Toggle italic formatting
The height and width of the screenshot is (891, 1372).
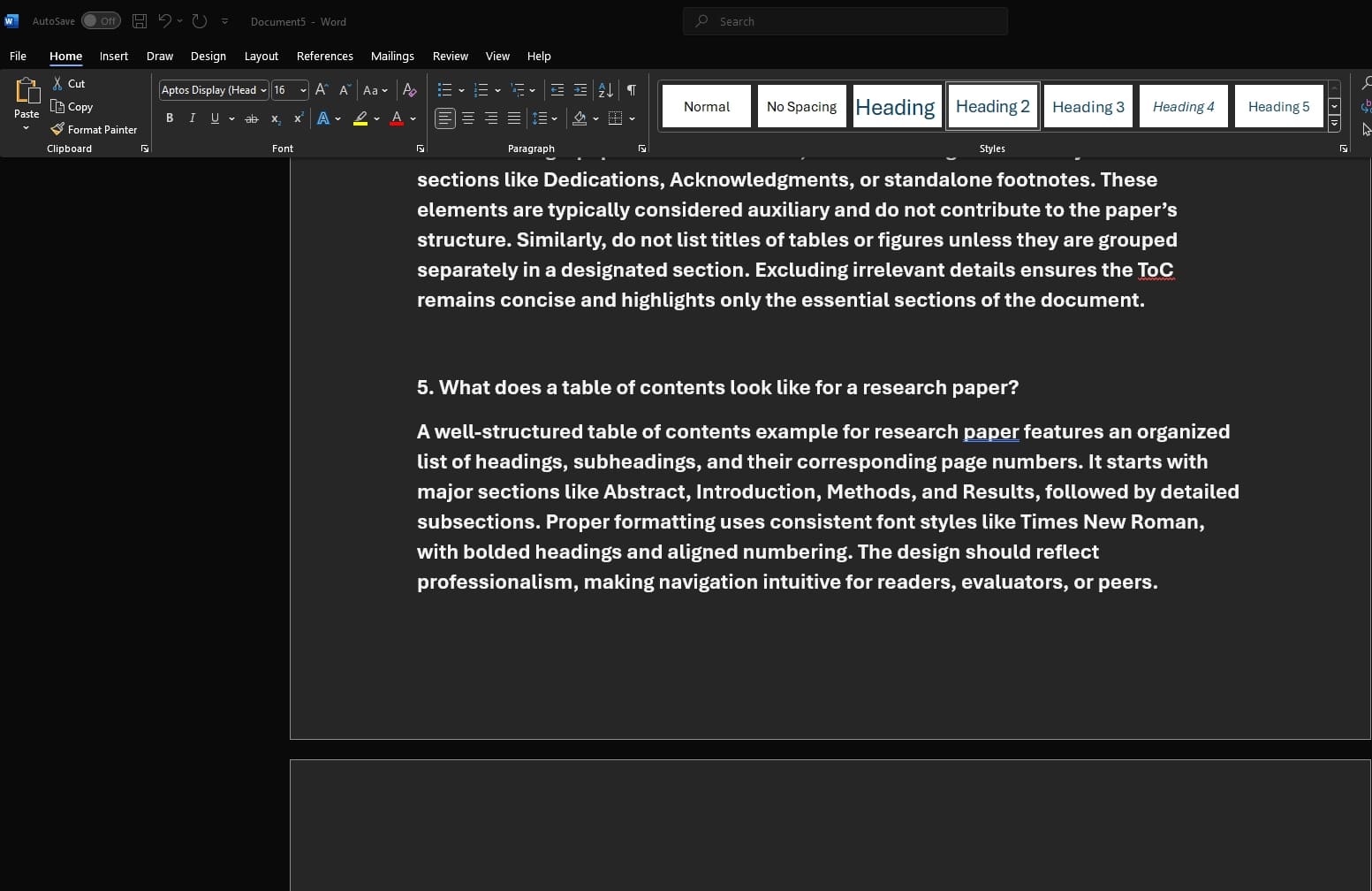pos(193,118)
